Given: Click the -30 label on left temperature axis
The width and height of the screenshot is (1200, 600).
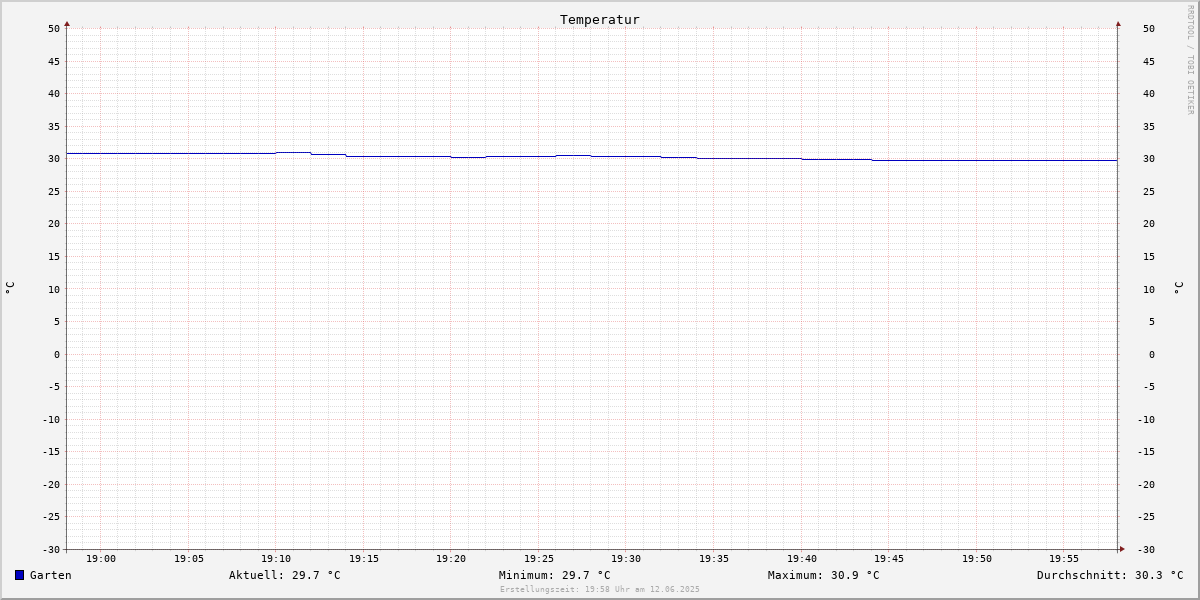Looking at the screenshot, I should pos(51,549).
